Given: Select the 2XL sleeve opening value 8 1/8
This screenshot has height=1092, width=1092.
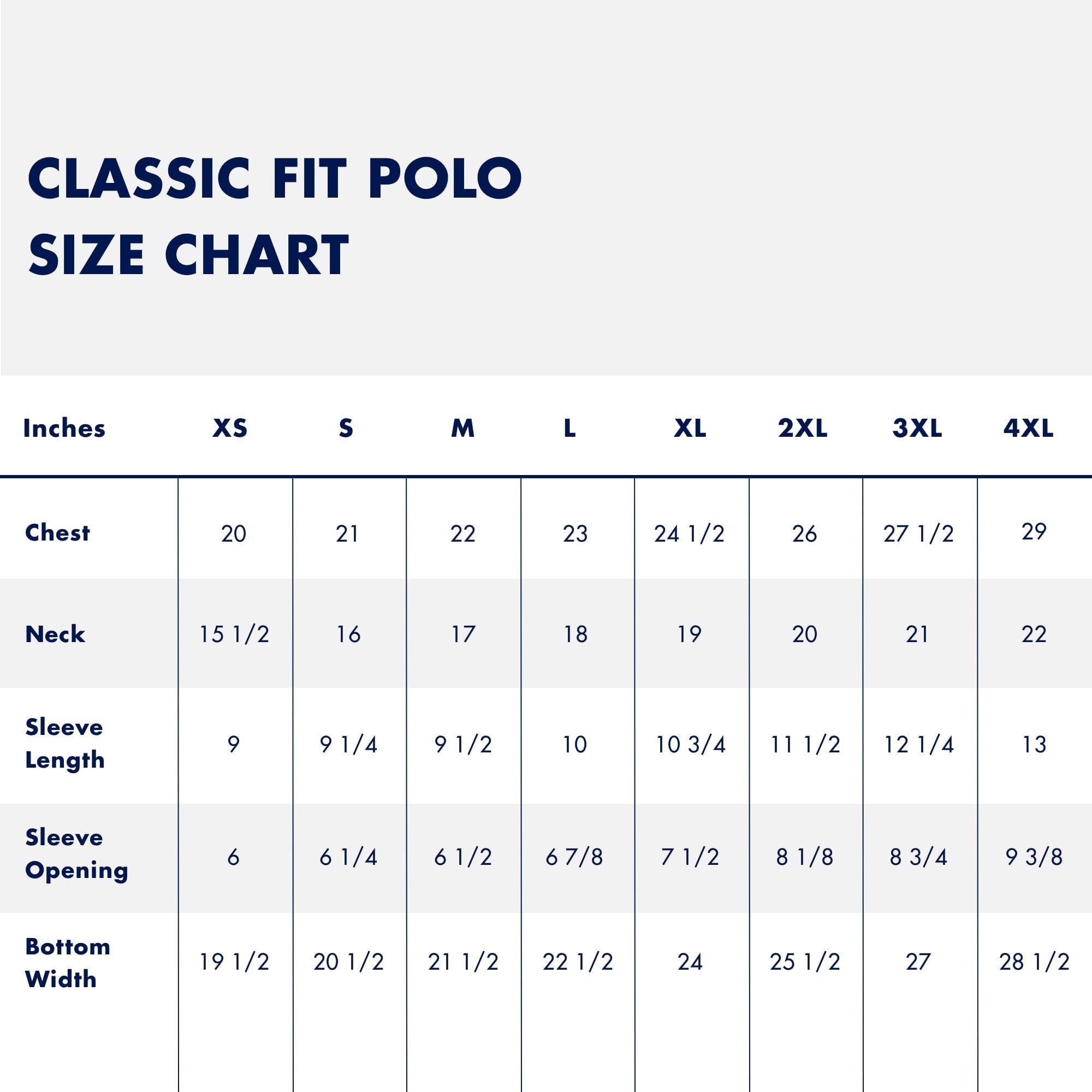Looking at the screenshot, I should tap(804, 857).
